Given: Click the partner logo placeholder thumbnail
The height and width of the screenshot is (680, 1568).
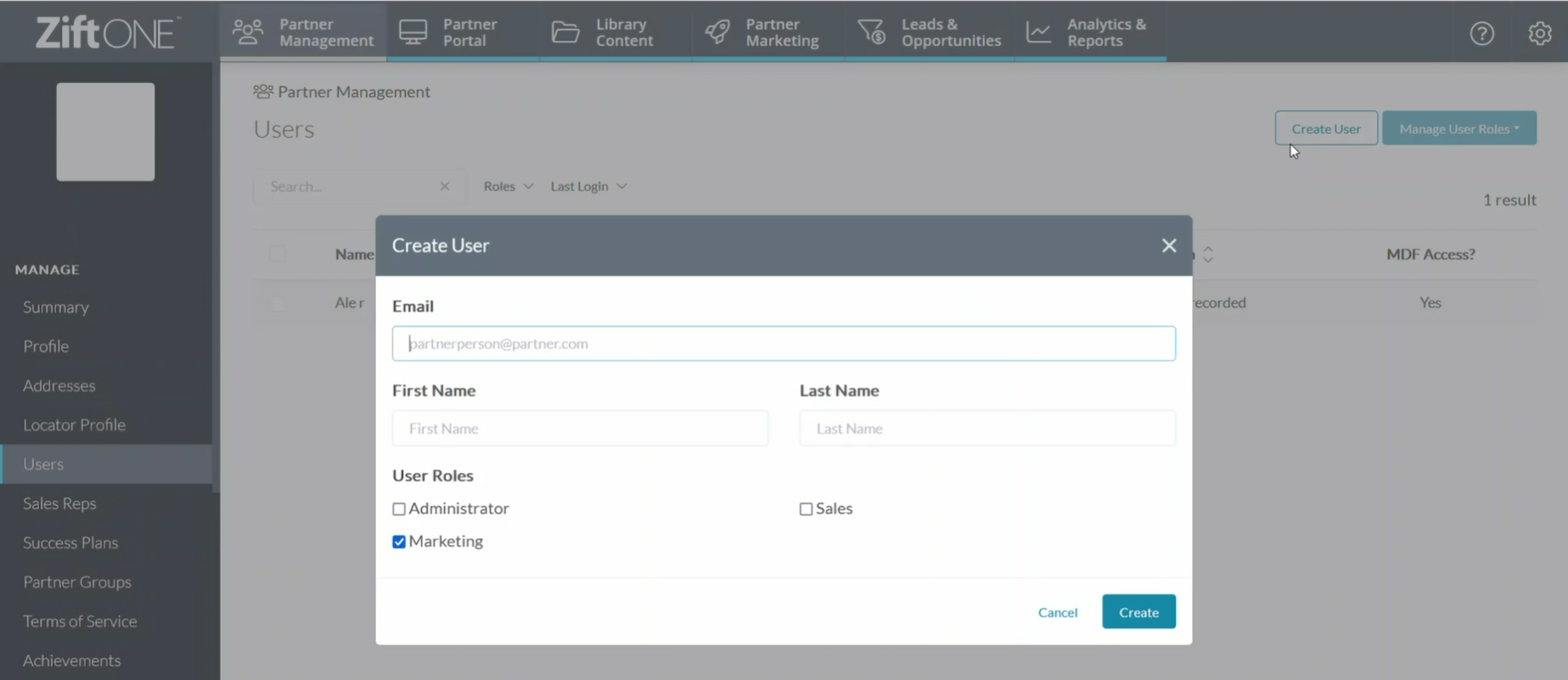Looking at the screenshot, I should click(105, 132).
